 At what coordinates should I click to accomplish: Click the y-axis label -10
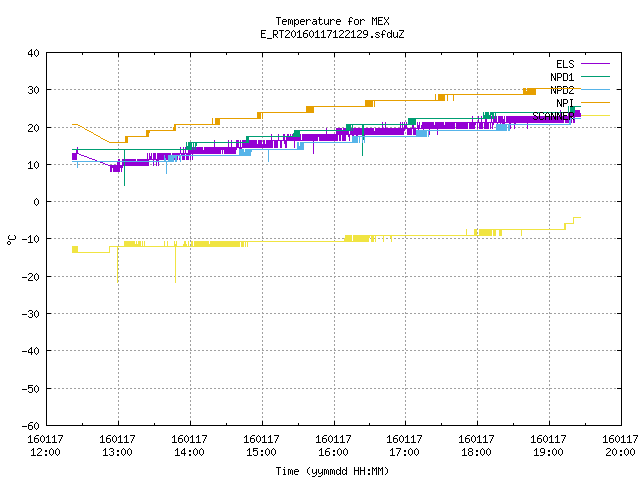pos(31,239)
